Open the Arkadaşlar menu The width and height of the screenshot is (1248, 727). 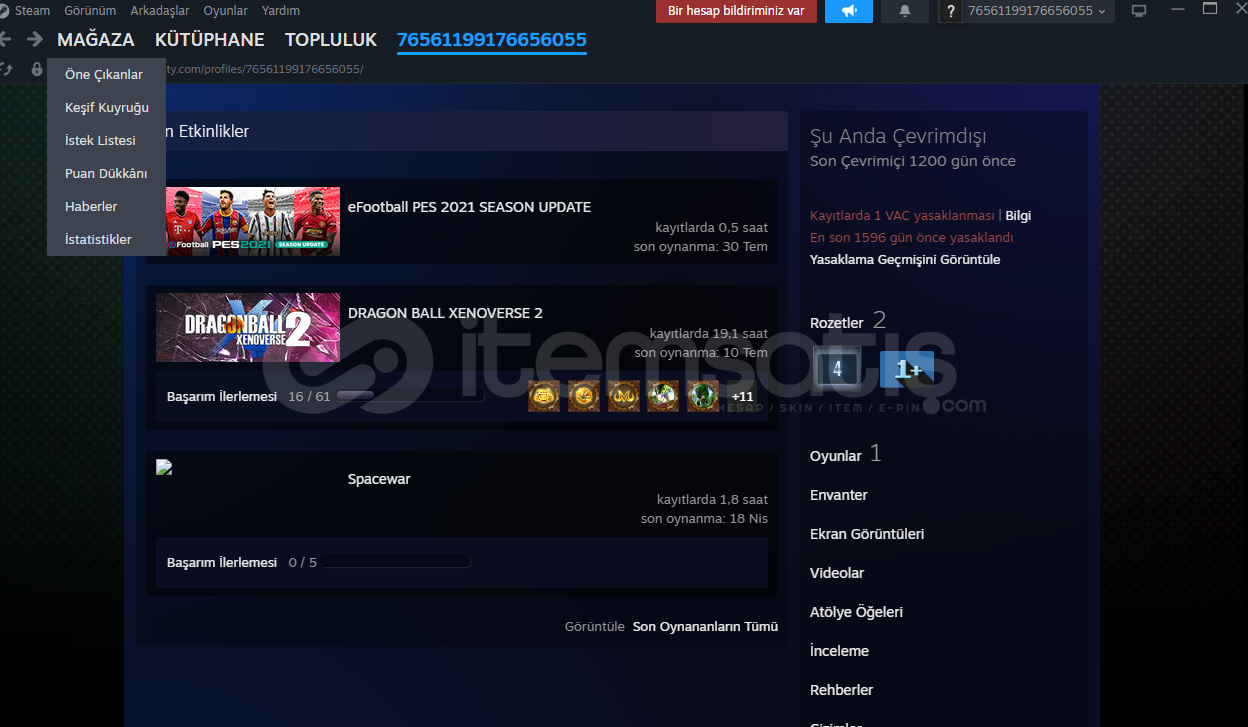click(159, 11)
